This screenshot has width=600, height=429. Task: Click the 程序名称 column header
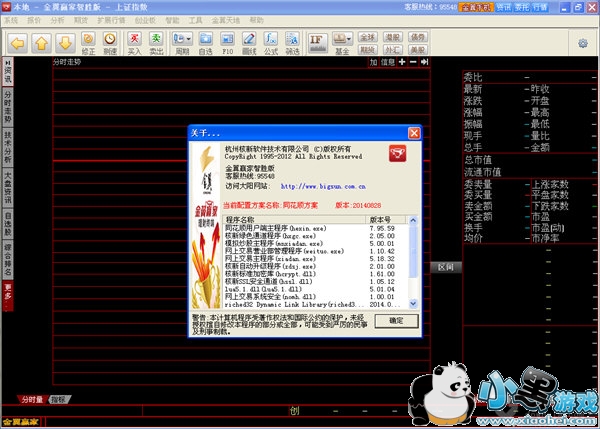pos(294,220)
